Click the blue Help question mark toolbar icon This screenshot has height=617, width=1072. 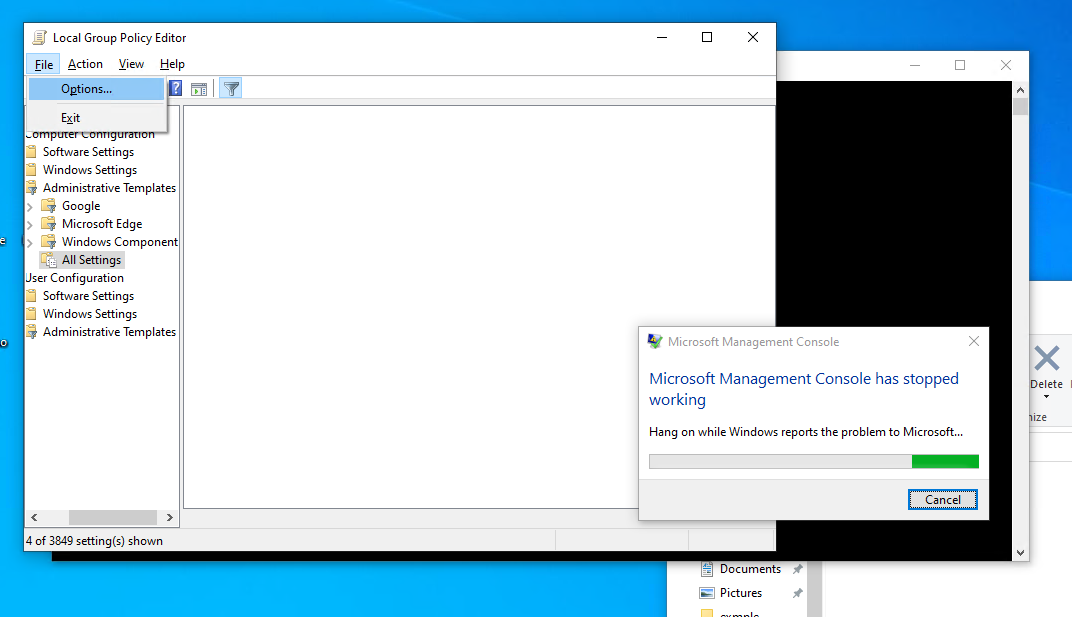176,88
